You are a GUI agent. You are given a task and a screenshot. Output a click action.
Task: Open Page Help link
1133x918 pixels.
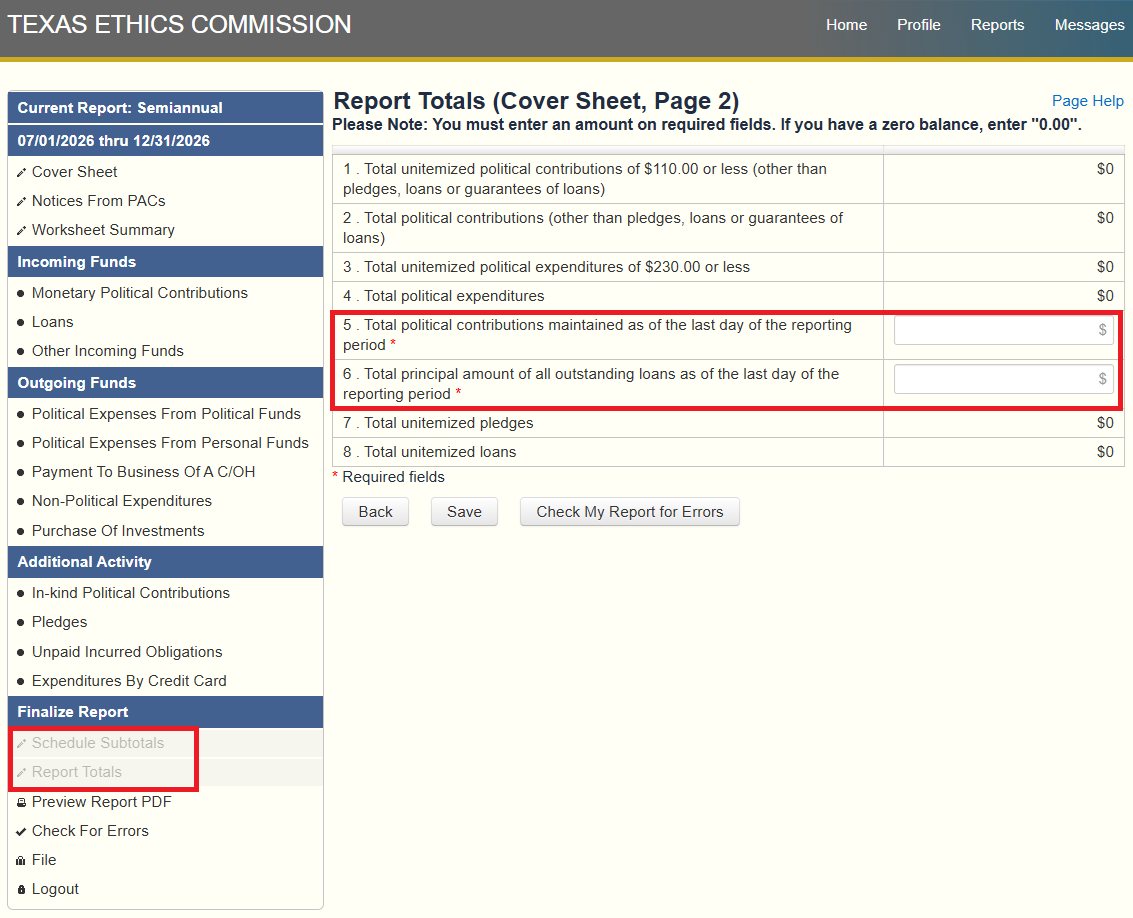coord(1087,101)
